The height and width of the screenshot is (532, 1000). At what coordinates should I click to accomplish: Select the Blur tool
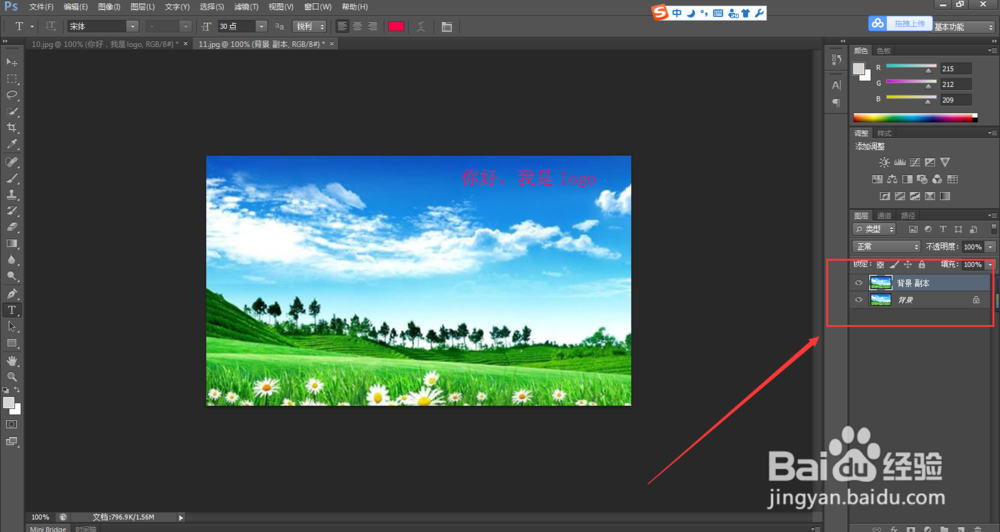(11, 260)
